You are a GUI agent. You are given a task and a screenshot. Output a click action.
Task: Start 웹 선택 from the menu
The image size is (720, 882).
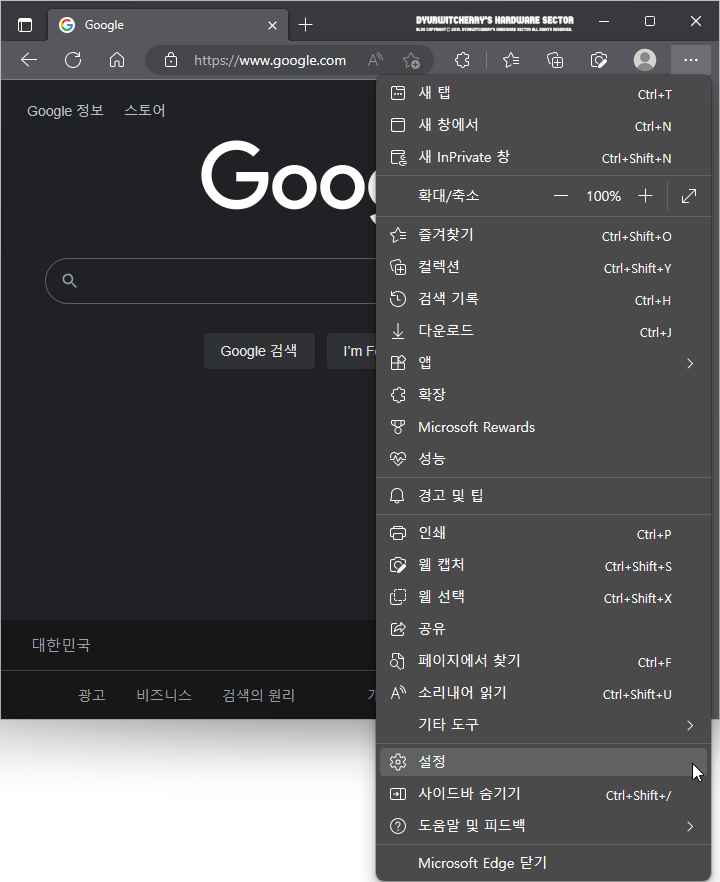543,597
